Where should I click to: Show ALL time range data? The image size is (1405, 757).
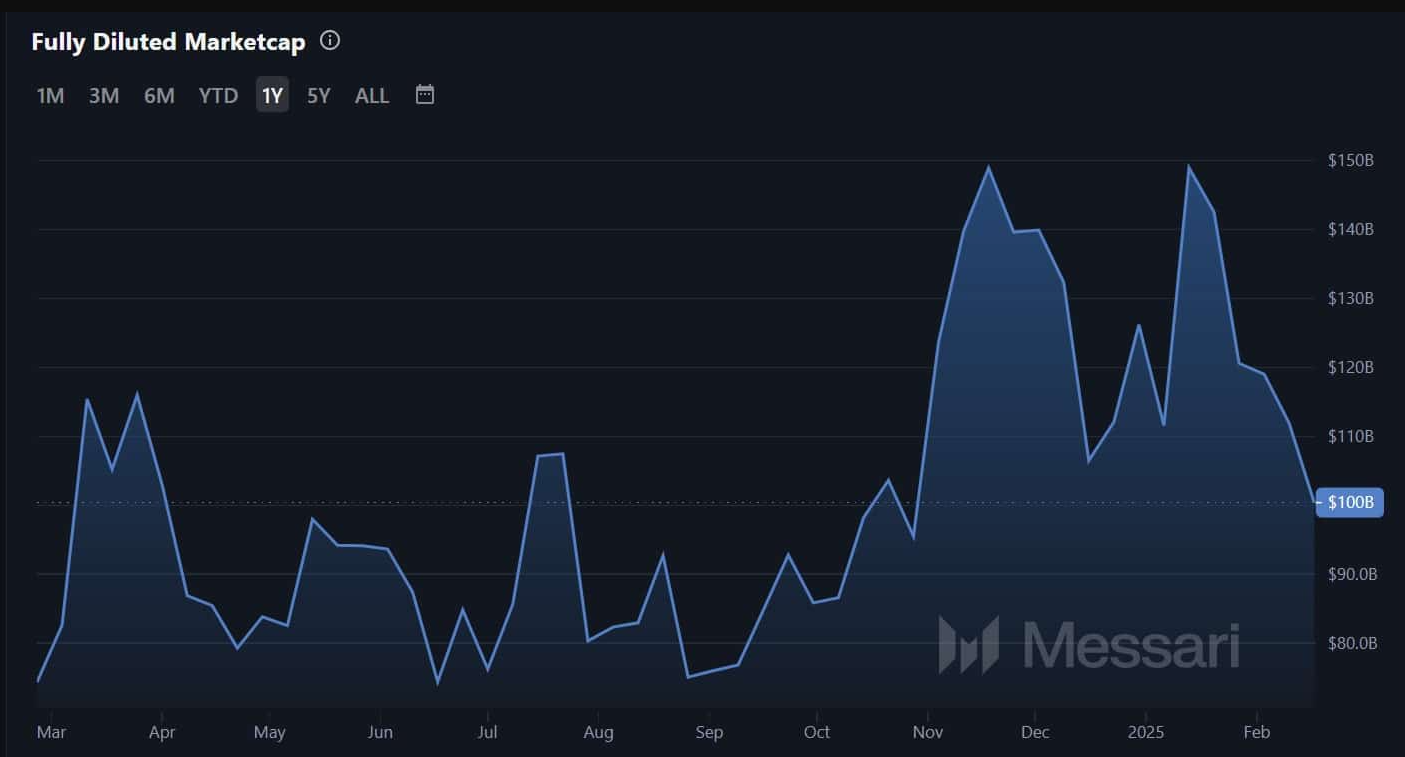tap(372, 95)
